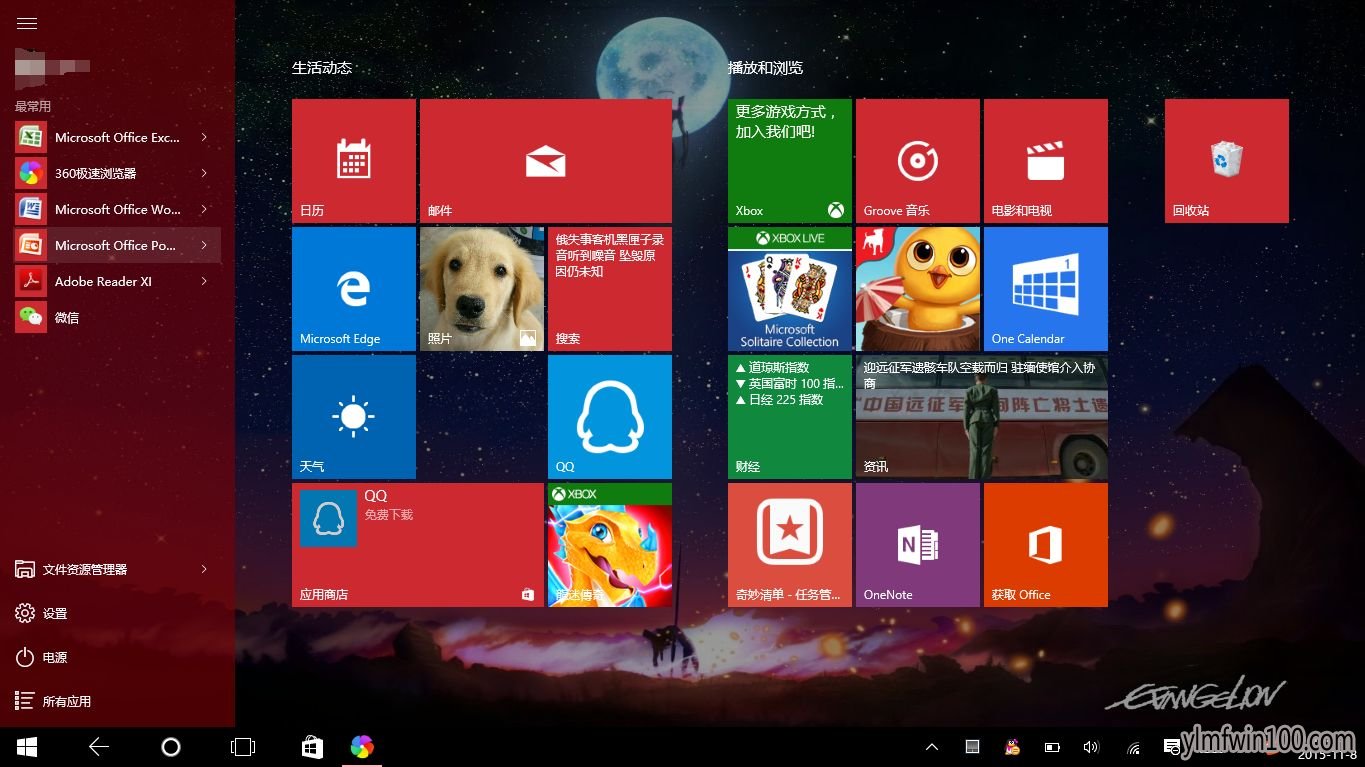Viewport: 1365px width, 767px height.
Task: Open the 日历 (Calendar) tile
Action: tap(354, 161)
